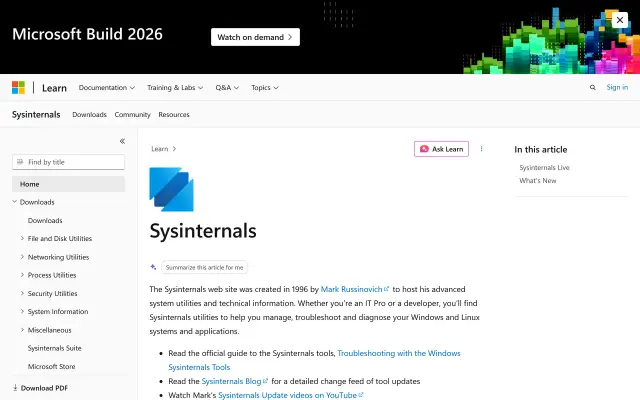Click the Learn brand link
The height and width of the screenshot is (400, 640).
(54, 88)
